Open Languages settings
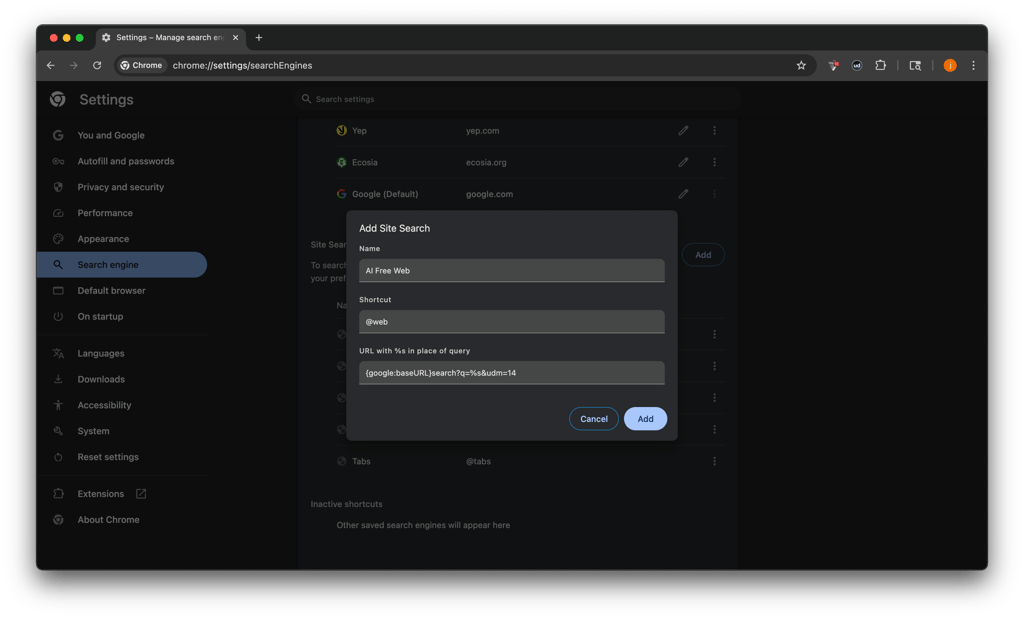The height and width of the screenshot is (618, 1024). pos(101,353)
